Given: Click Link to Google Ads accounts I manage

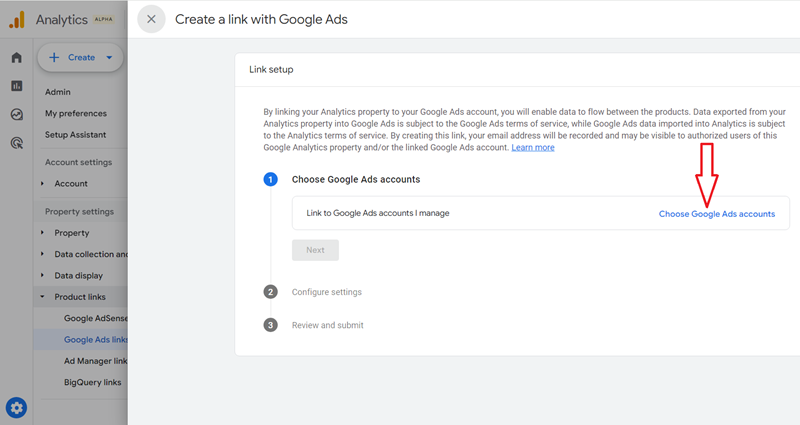Looking at the screenshot, I should pyautogui.click(x=378, y=213).
